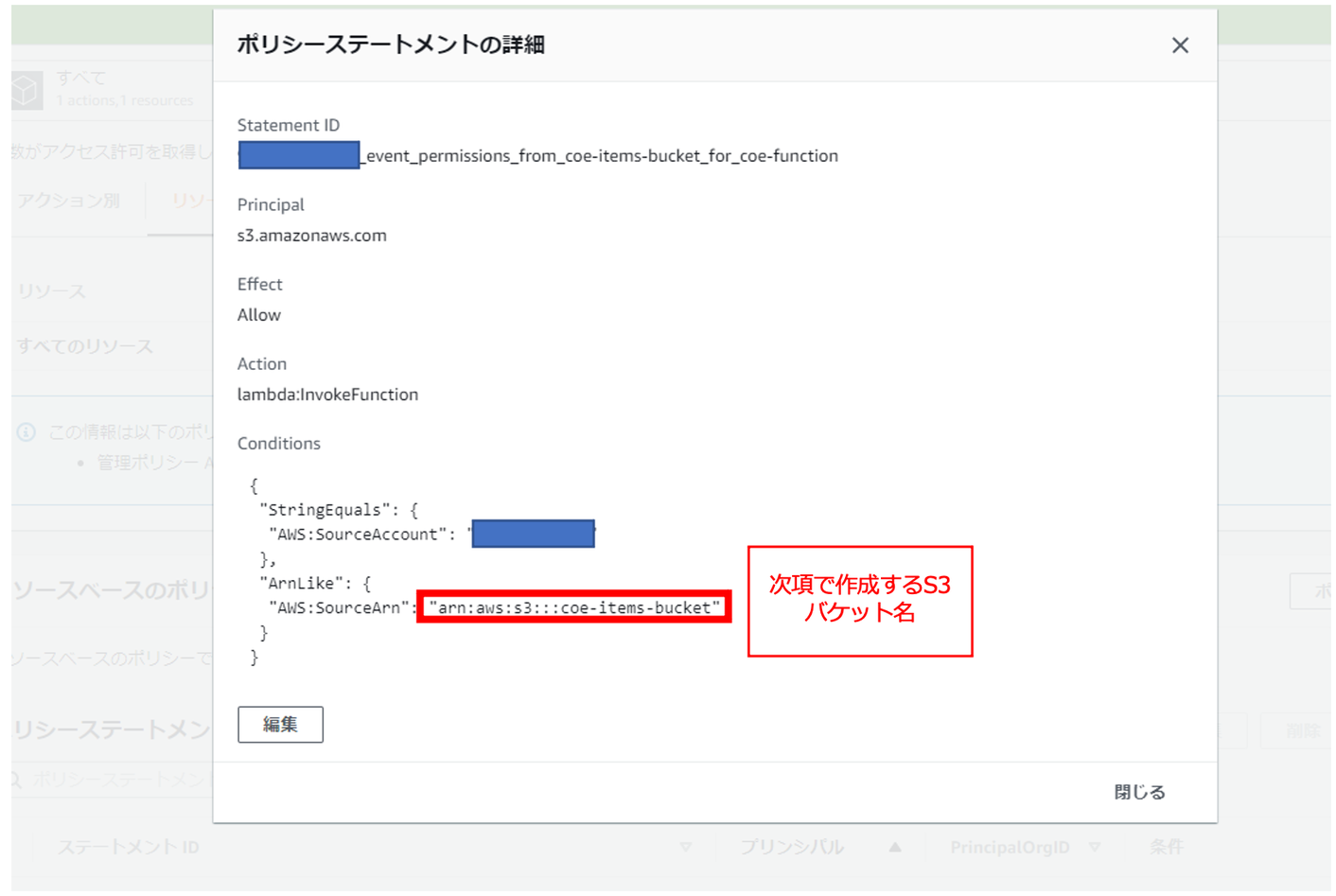Click the SourceArn value coe-items-bucket

click(x=573, y=607)
